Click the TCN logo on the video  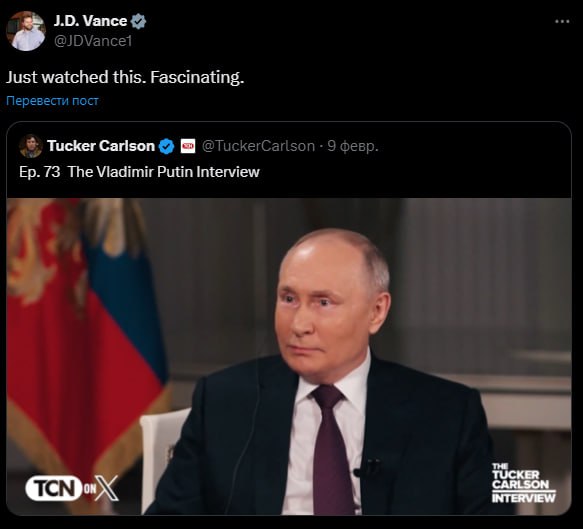54,488
